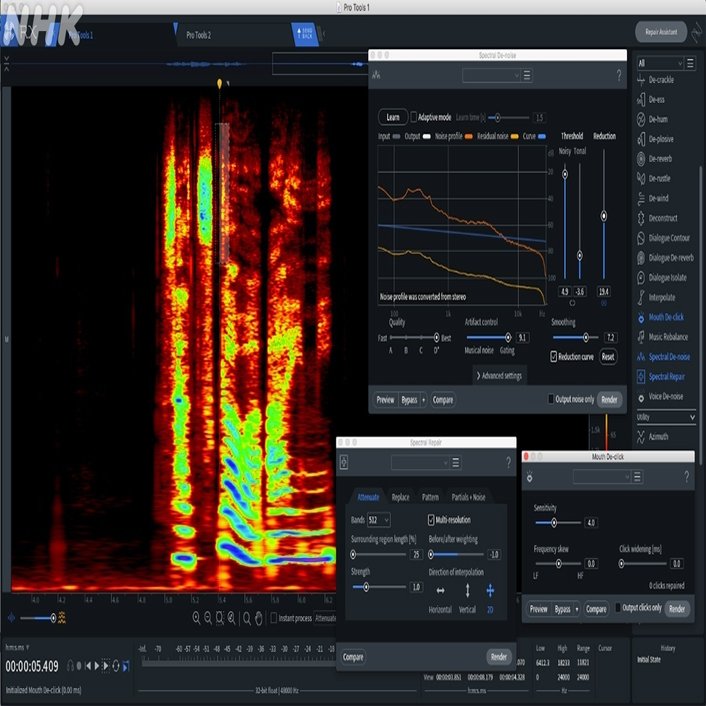Image resolution: width=706 pixels, height=706 pixels.
Task: Enable the Instant process checkbox
Action: coord(273,618)
